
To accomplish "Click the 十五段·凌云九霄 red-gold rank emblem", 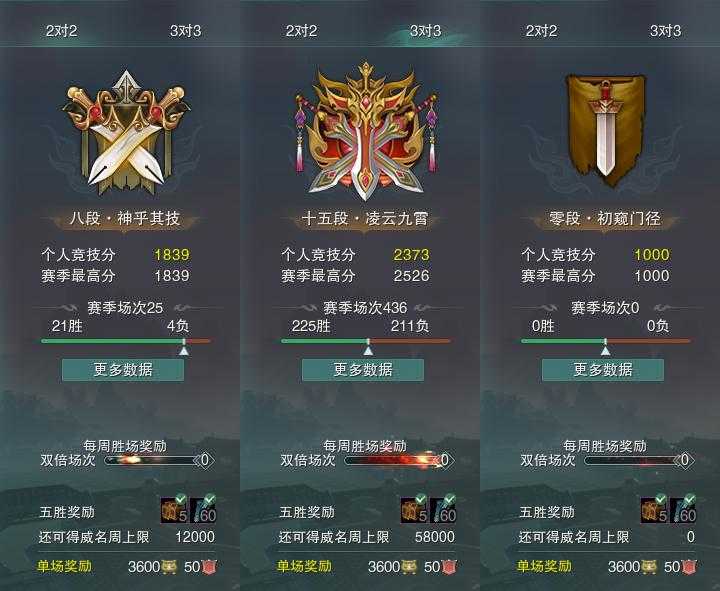I will coord(366,132).
